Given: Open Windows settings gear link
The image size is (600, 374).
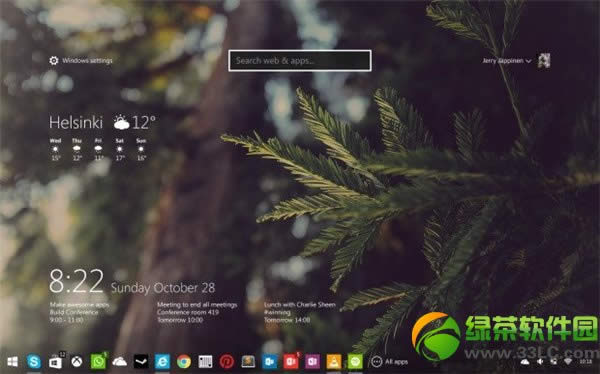Looking at the screenshot, I should pyautogui.click(x=81, y=60).
